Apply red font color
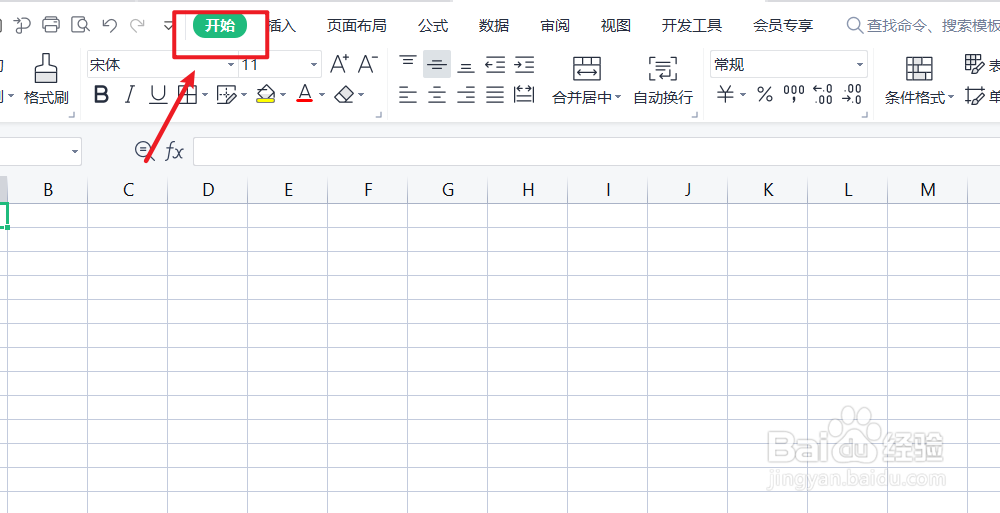Image resolution: width=1000 pixels, height=513 pixels. pyautogui.click(x=305, y=94)
